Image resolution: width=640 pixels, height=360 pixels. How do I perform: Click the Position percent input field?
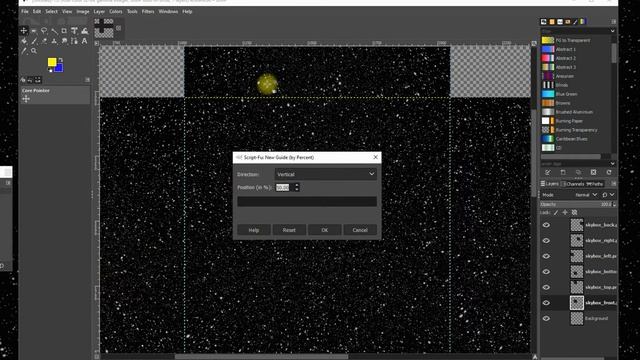click(x=284, y=187)
